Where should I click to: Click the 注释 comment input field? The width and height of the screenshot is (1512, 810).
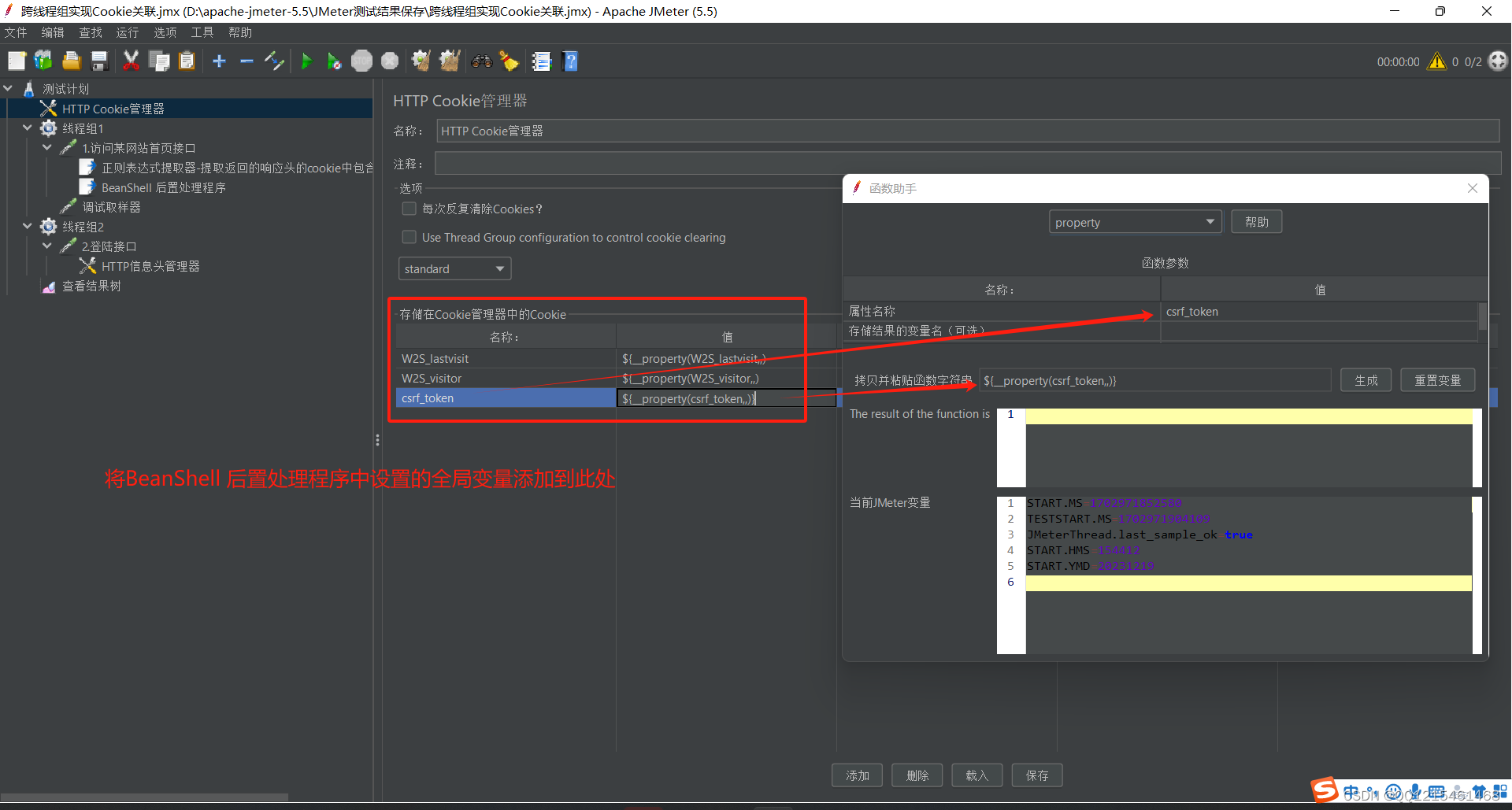[x=968, y=164]
